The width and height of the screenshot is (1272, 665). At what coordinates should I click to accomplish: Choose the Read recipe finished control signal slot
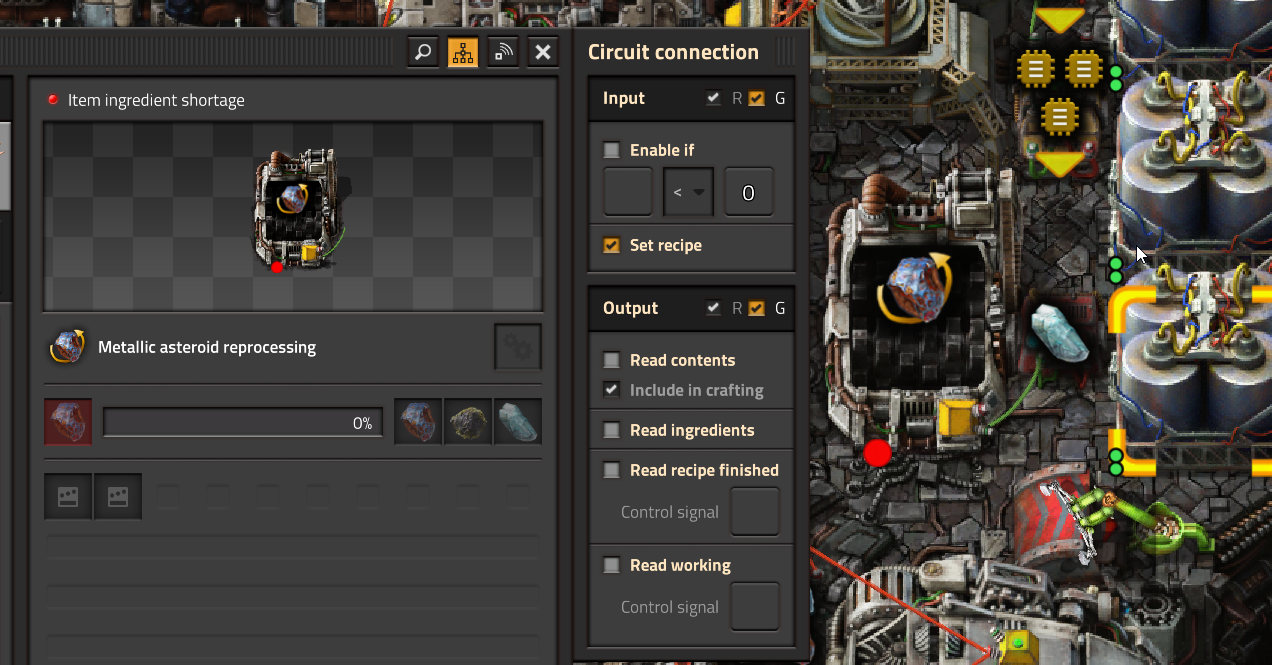(755, 512)
